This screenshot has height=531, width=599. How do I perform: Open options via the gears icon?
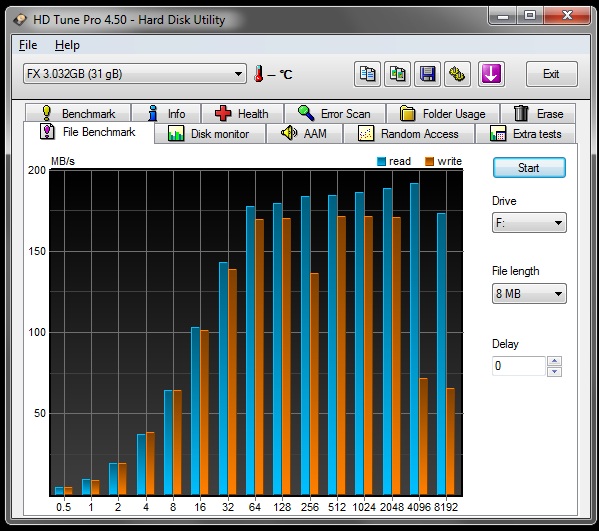457,74
